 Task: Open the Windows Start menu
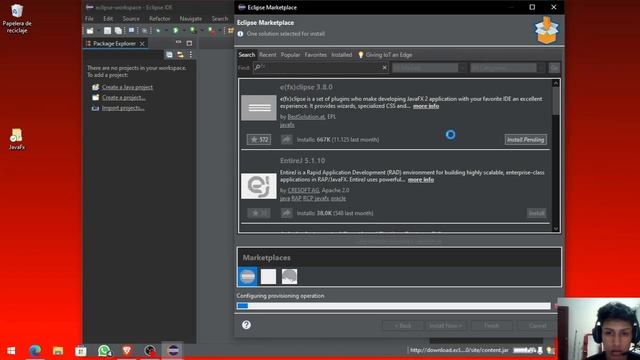click(x=11, y=351)
